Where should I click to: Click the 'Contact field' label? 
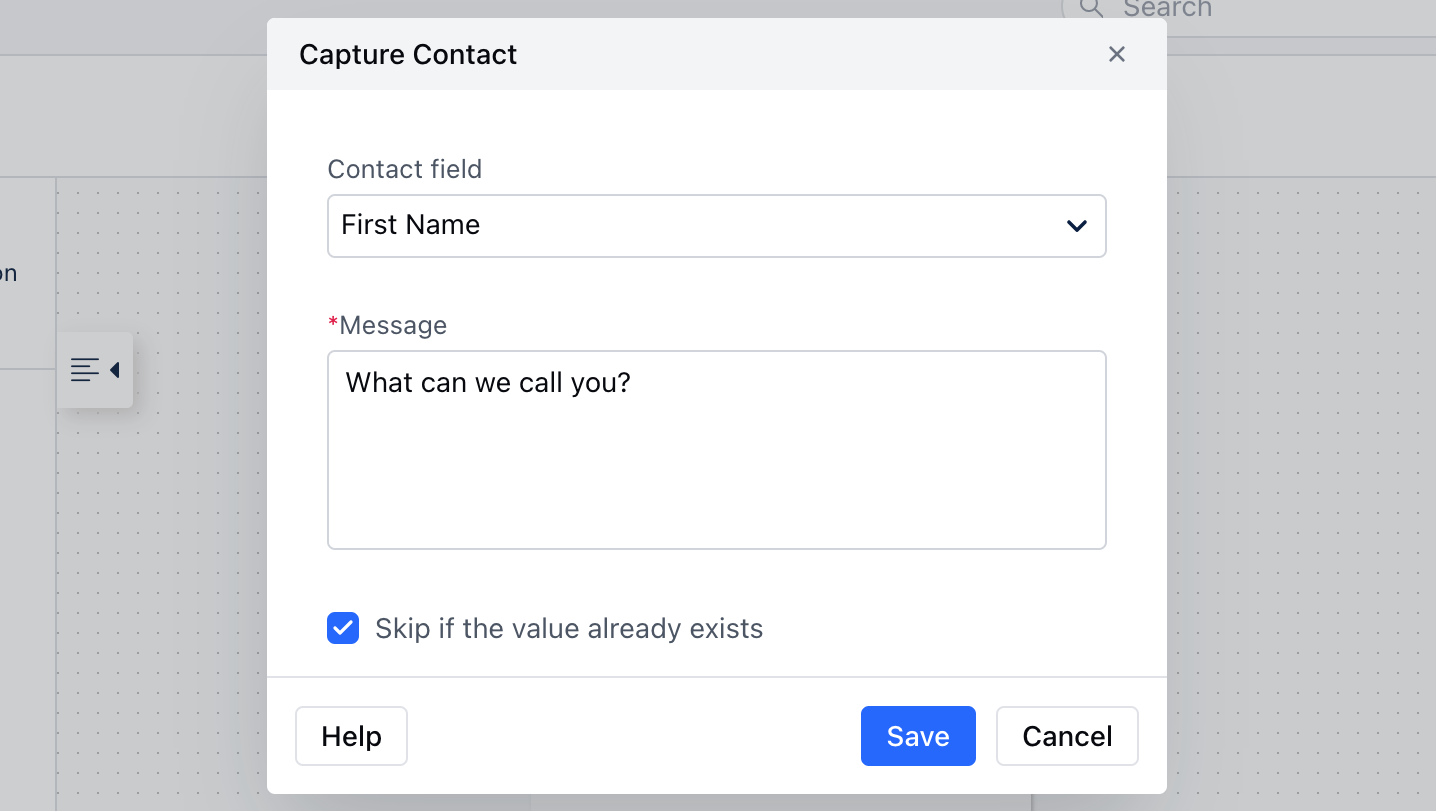click(x=405, y=169)
